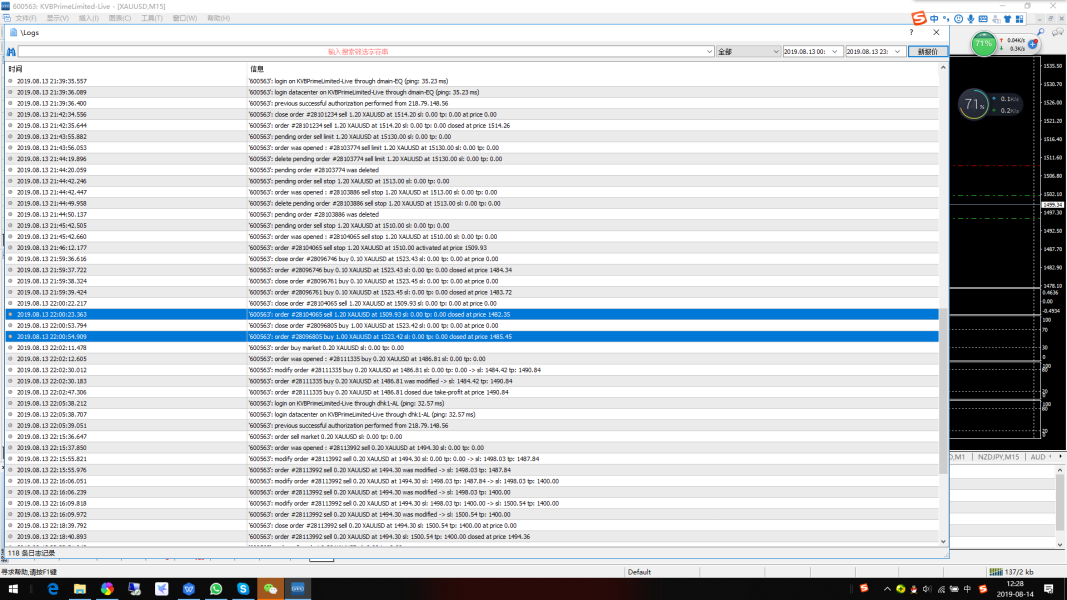Click the green 71% memory booster circle
The image size is (1067, 600).
coord(983,44)
